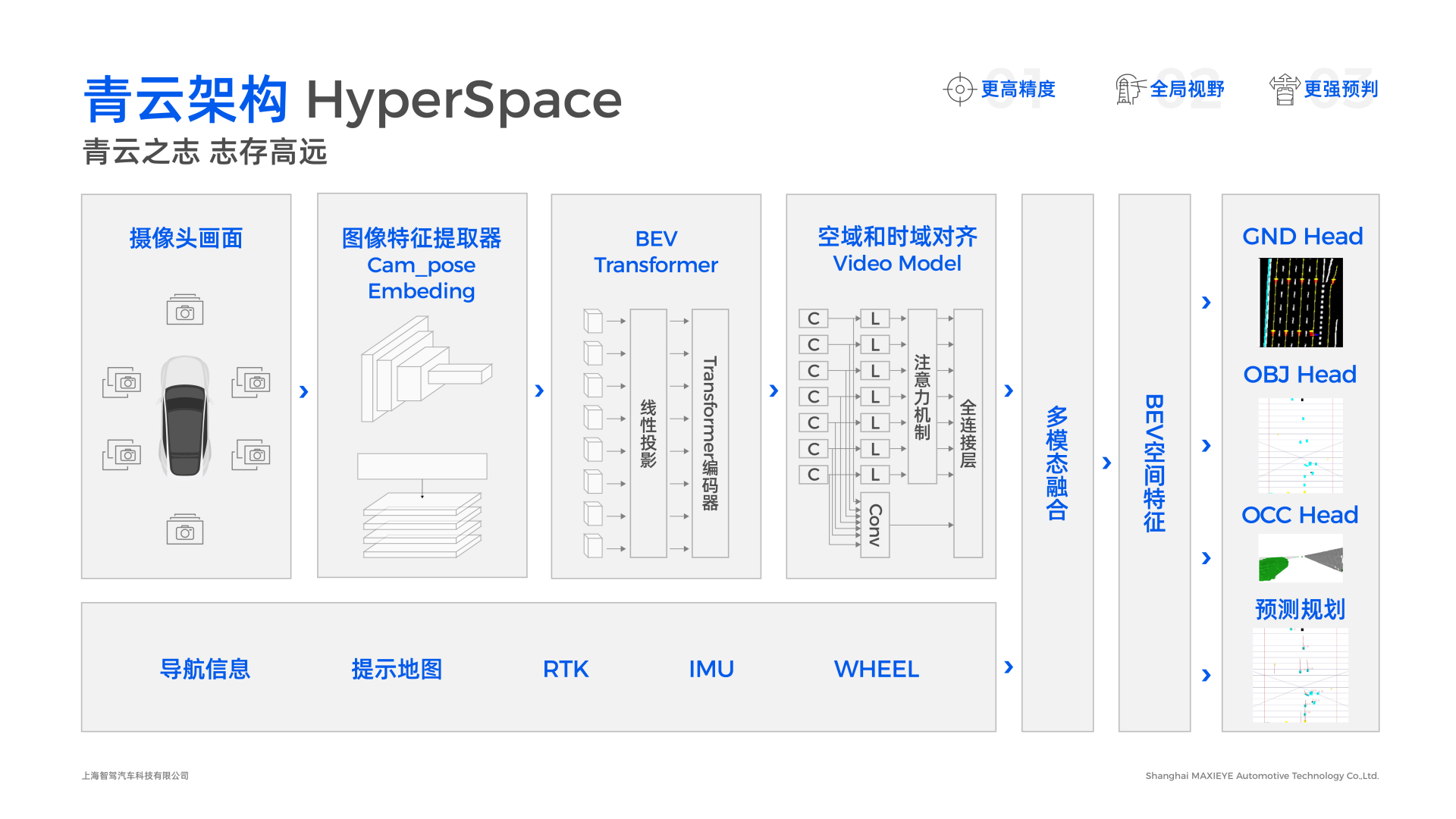Click the 提示地图 input label
The height and width of the screenshot is (819, 1456).
coord(397,669)
